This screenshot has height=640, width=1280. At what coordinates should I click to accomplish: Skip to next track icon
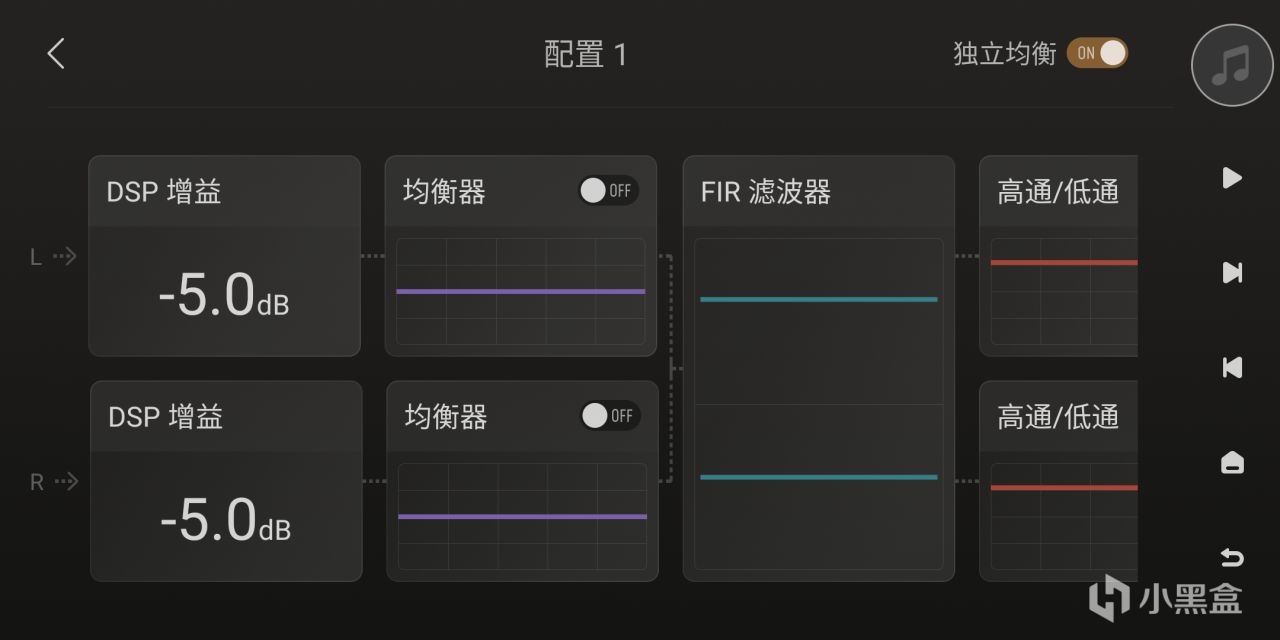(x=1232, y=272)
